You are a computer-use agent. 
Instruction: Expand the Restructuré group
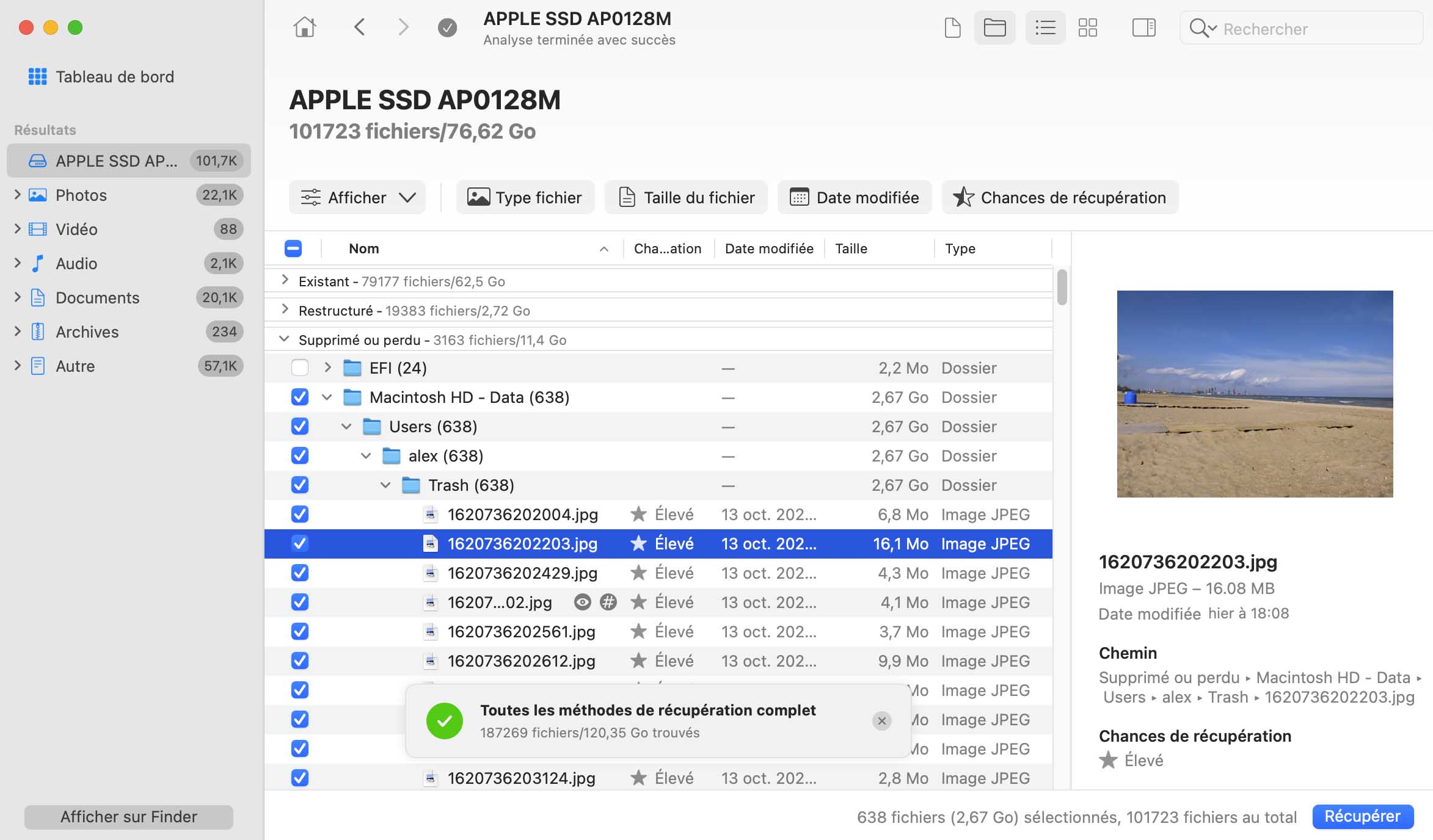tap(285, 310)
